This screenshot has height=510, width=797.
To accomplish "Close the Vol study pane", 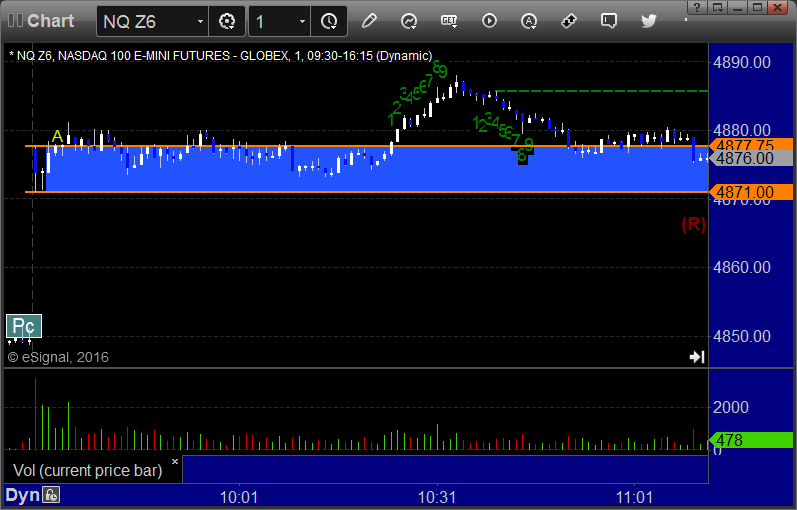I will pyautogui.click(x=174, y=462).
